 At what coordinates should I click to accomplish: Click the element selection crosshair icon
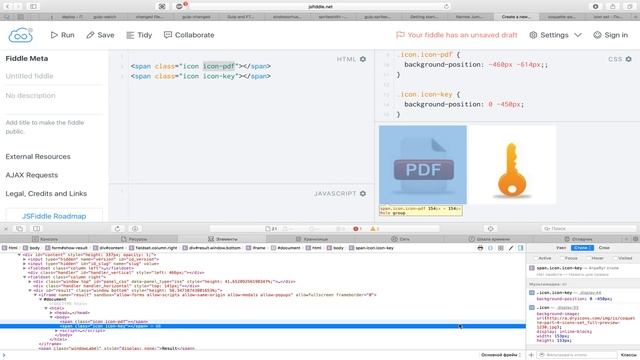click(491, 229)
